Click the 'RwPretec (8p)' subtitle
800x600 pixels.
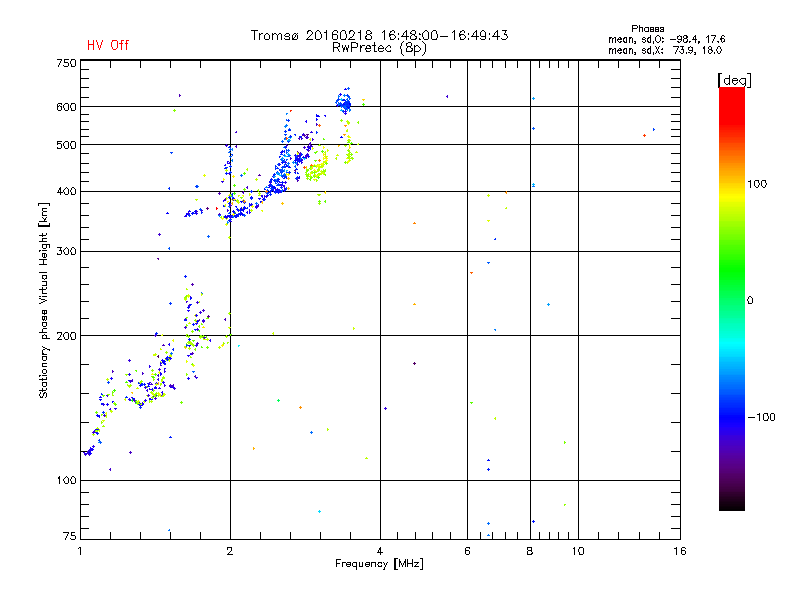click(x=379, y=48)
